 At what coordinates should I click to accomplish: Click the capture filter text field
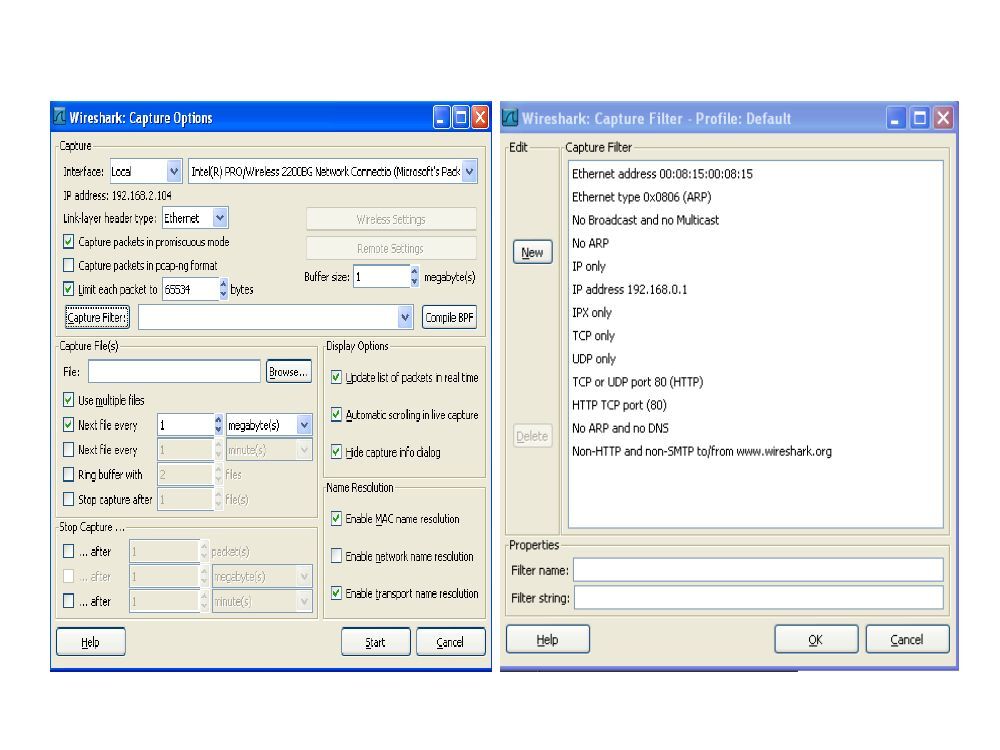coord(268,317)
